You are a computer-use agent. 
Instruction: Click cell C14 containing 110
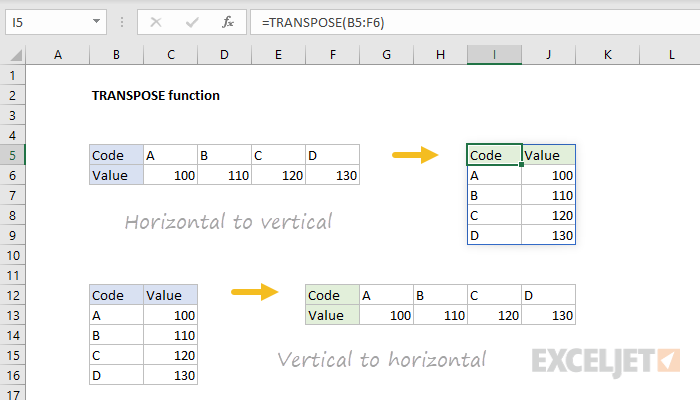[x=171, y=335]
